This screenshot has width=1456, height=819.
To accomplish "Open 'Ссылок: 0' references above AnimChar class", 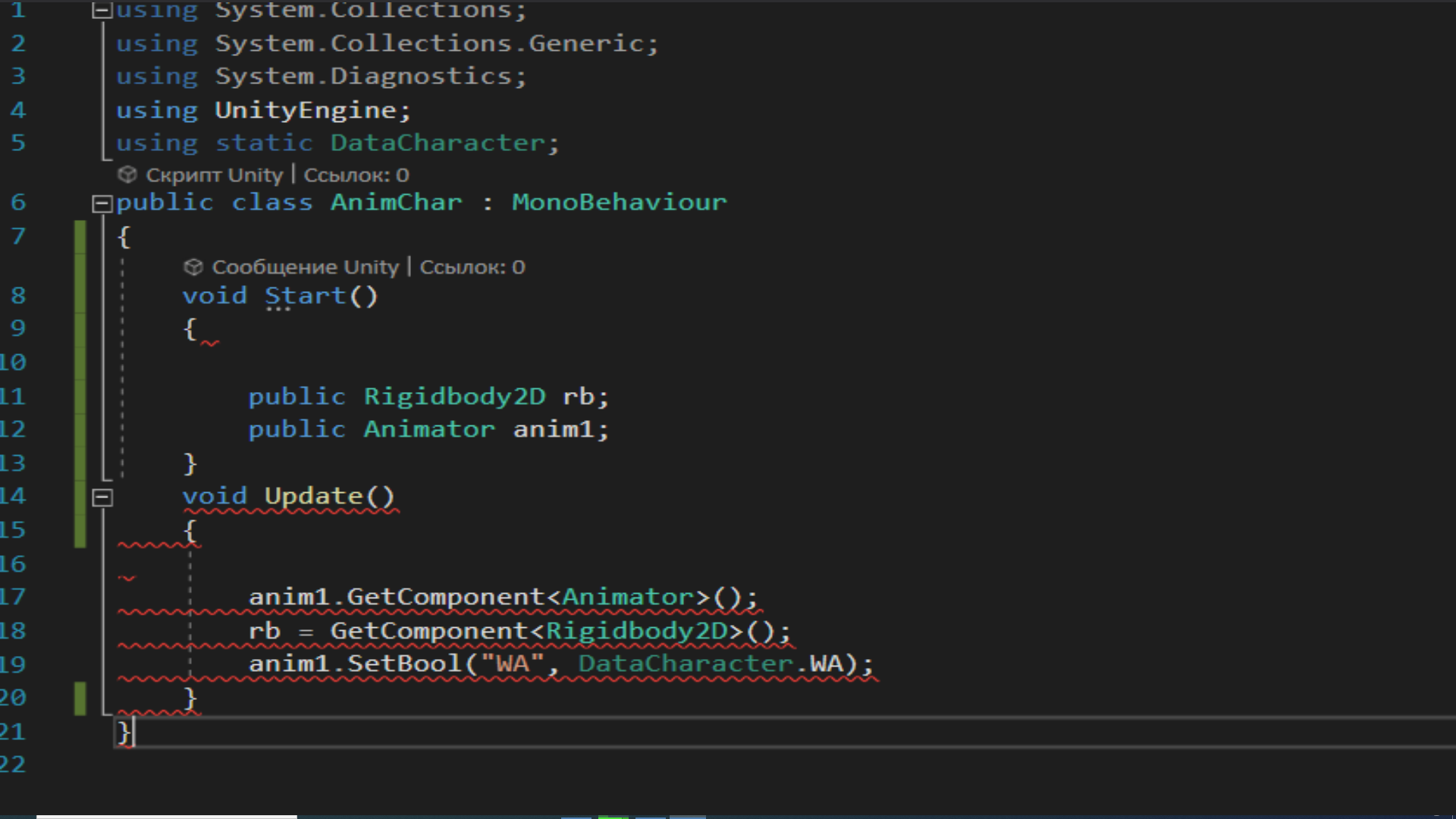I will coord(356,175).
